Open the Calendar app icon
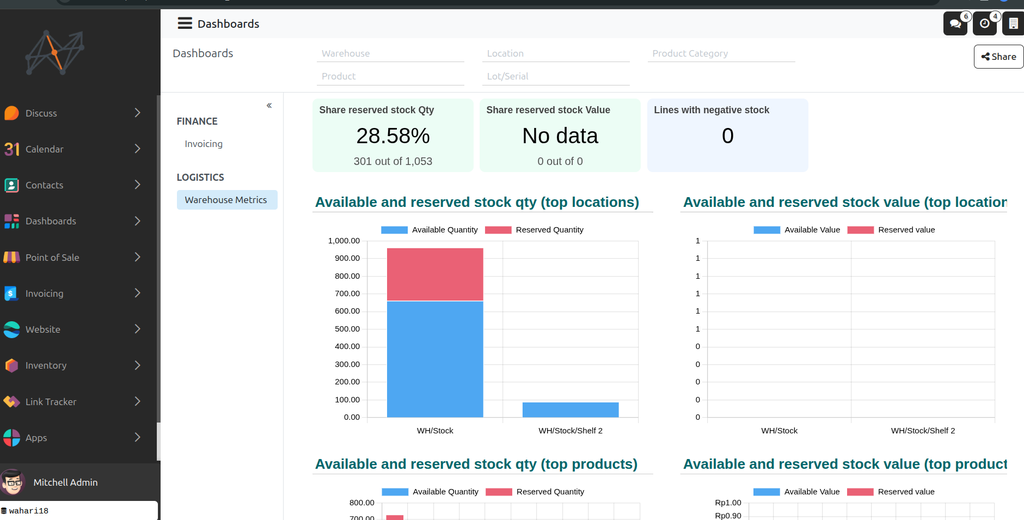 point(12,149)
